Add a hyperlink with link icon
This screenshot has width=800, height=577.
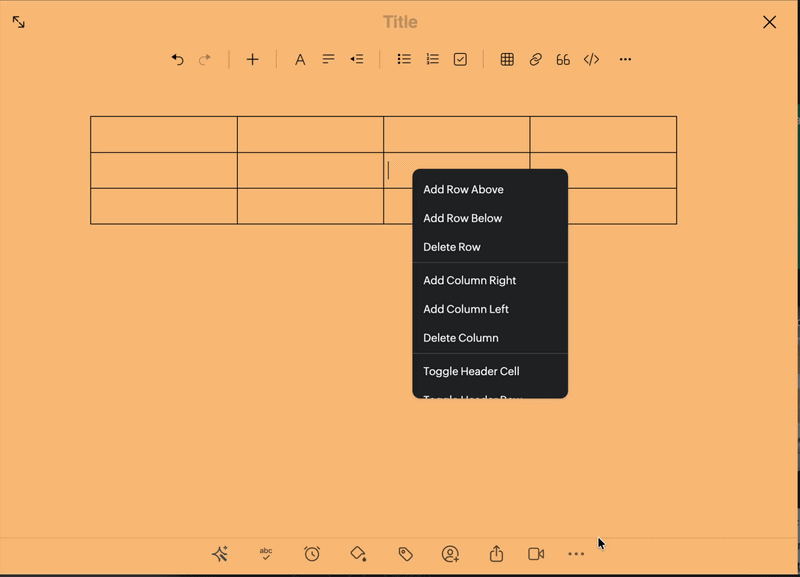(x=535, y=60)
